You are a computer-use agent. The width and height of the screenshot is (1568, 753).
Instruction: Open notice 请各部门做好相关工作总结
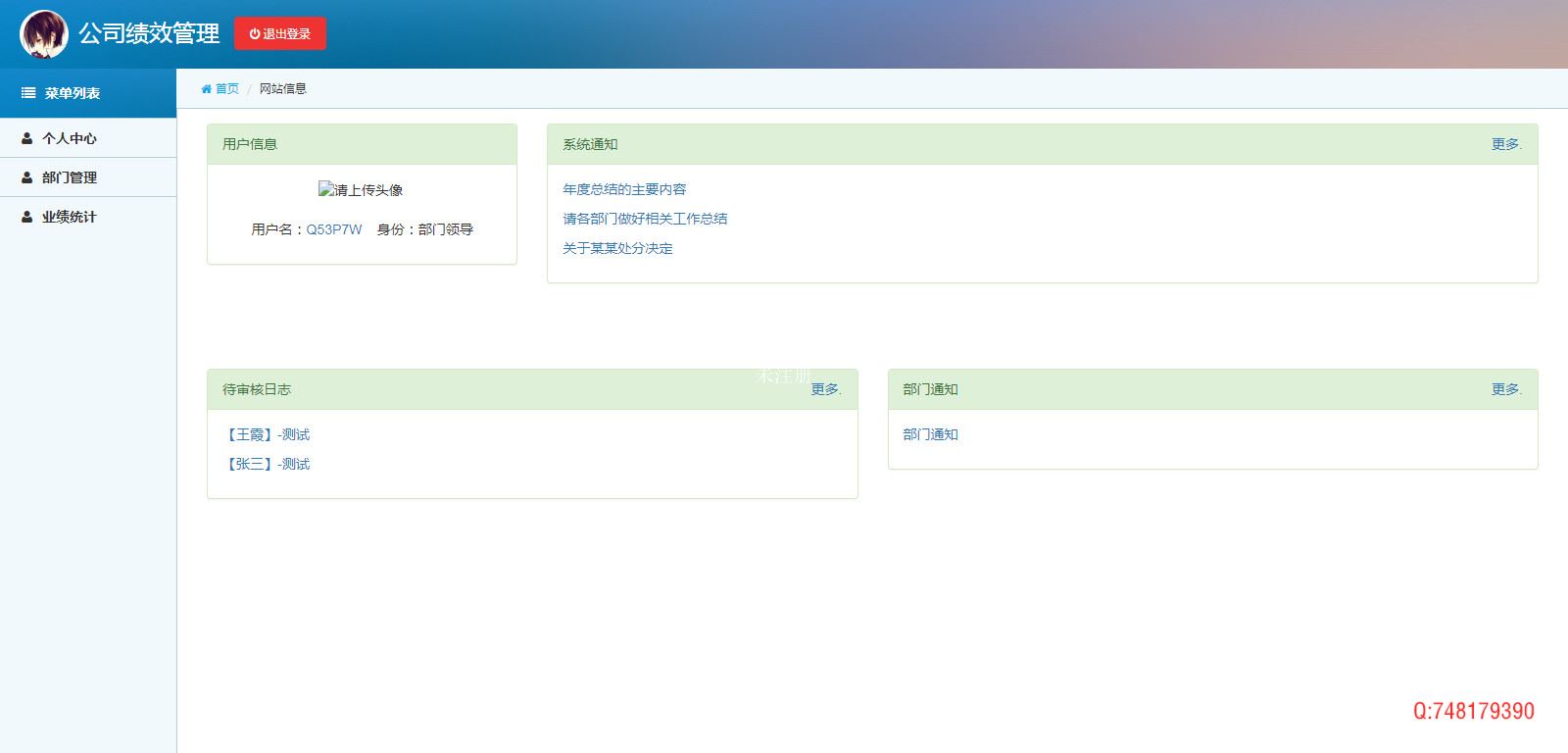pyautogui.click(x=645, y=219)
